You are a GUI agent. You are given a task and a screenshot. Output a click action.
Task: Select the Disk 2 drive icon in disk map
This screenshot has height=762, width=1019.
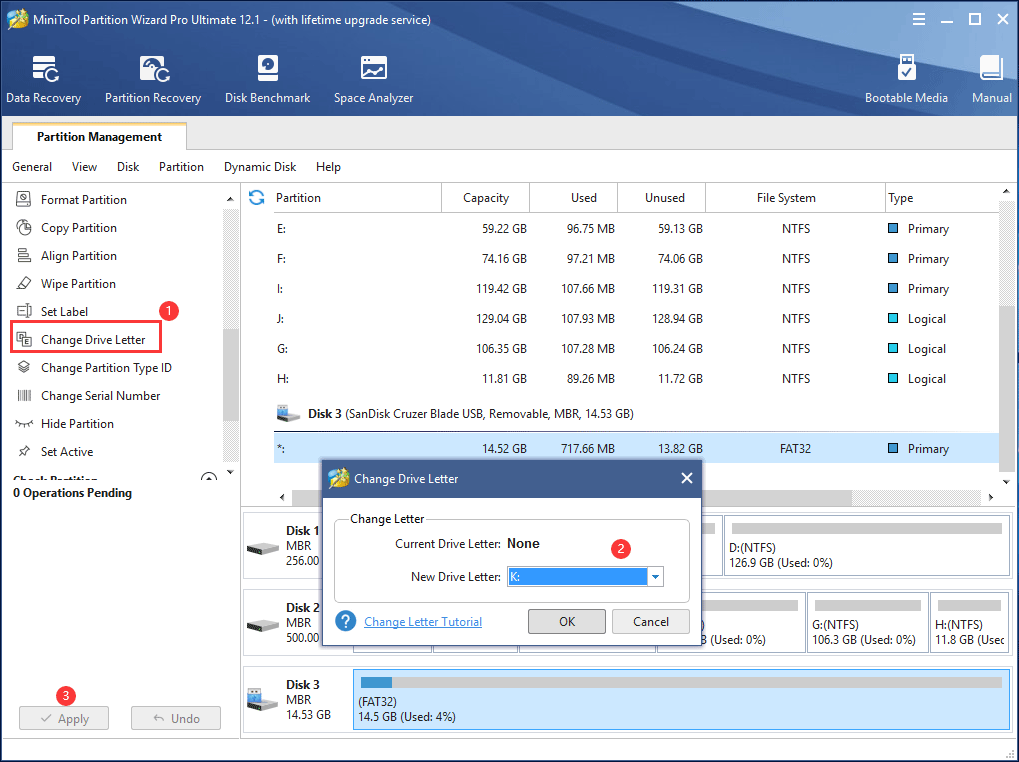click(263, 625)
